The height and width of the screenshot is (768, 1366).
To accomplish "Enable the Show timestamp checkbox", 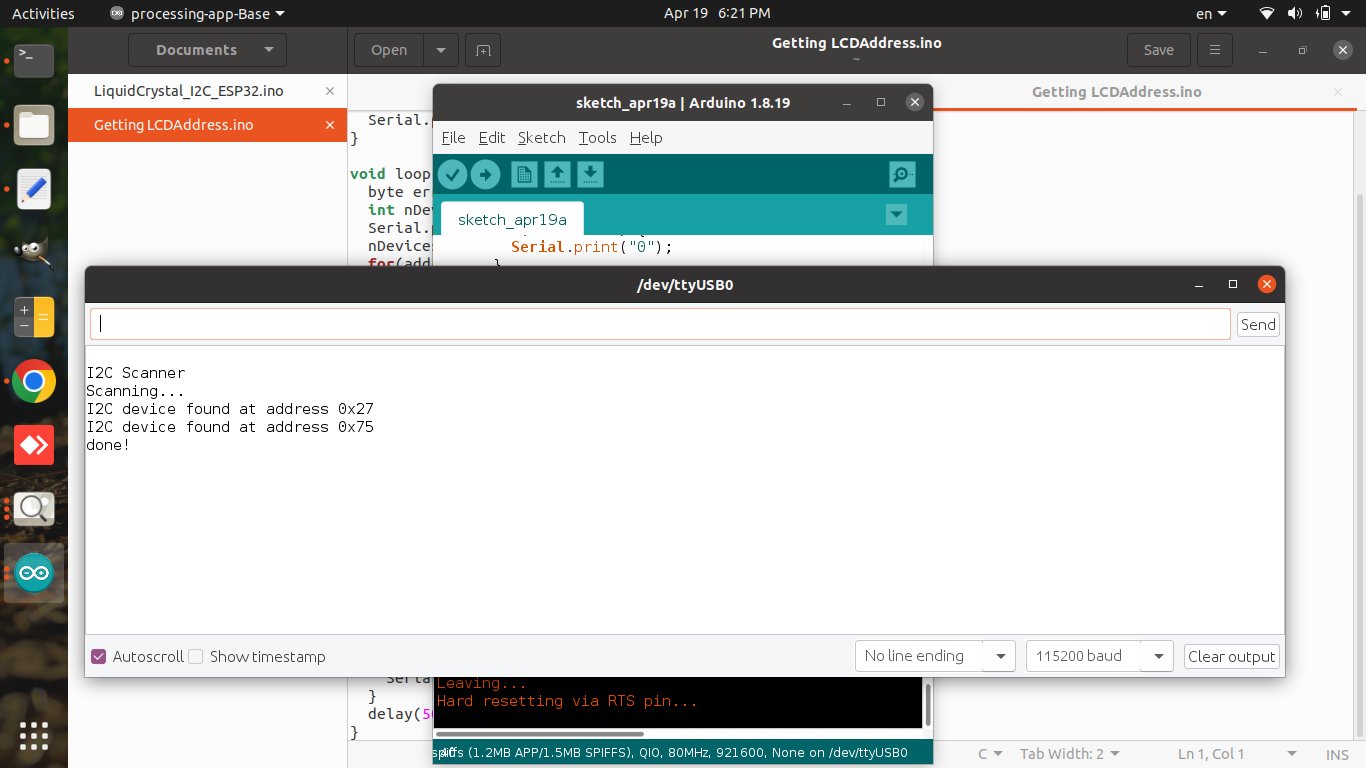I will coord(196,657).
